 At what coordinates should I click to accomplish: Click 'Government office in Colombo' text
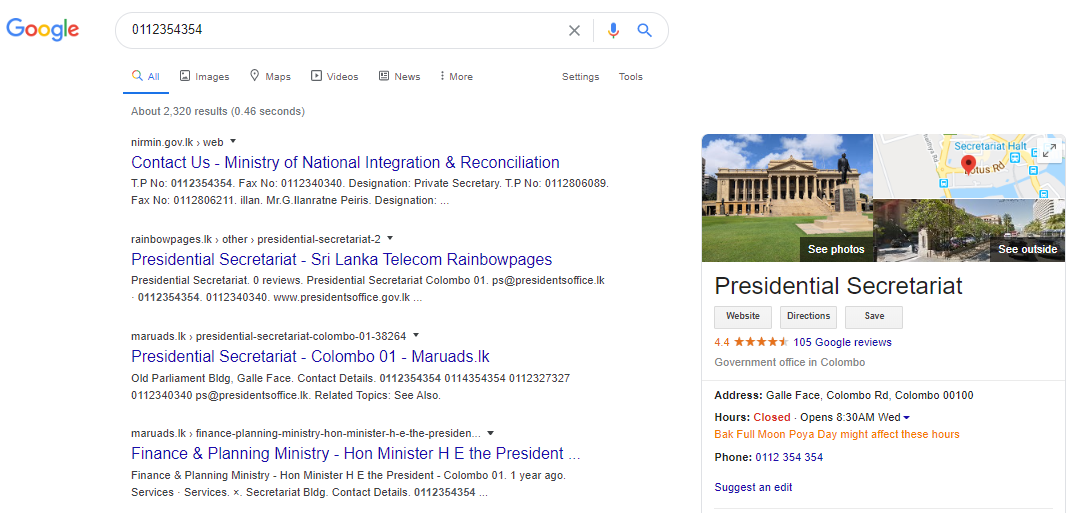tap(790, 362)
